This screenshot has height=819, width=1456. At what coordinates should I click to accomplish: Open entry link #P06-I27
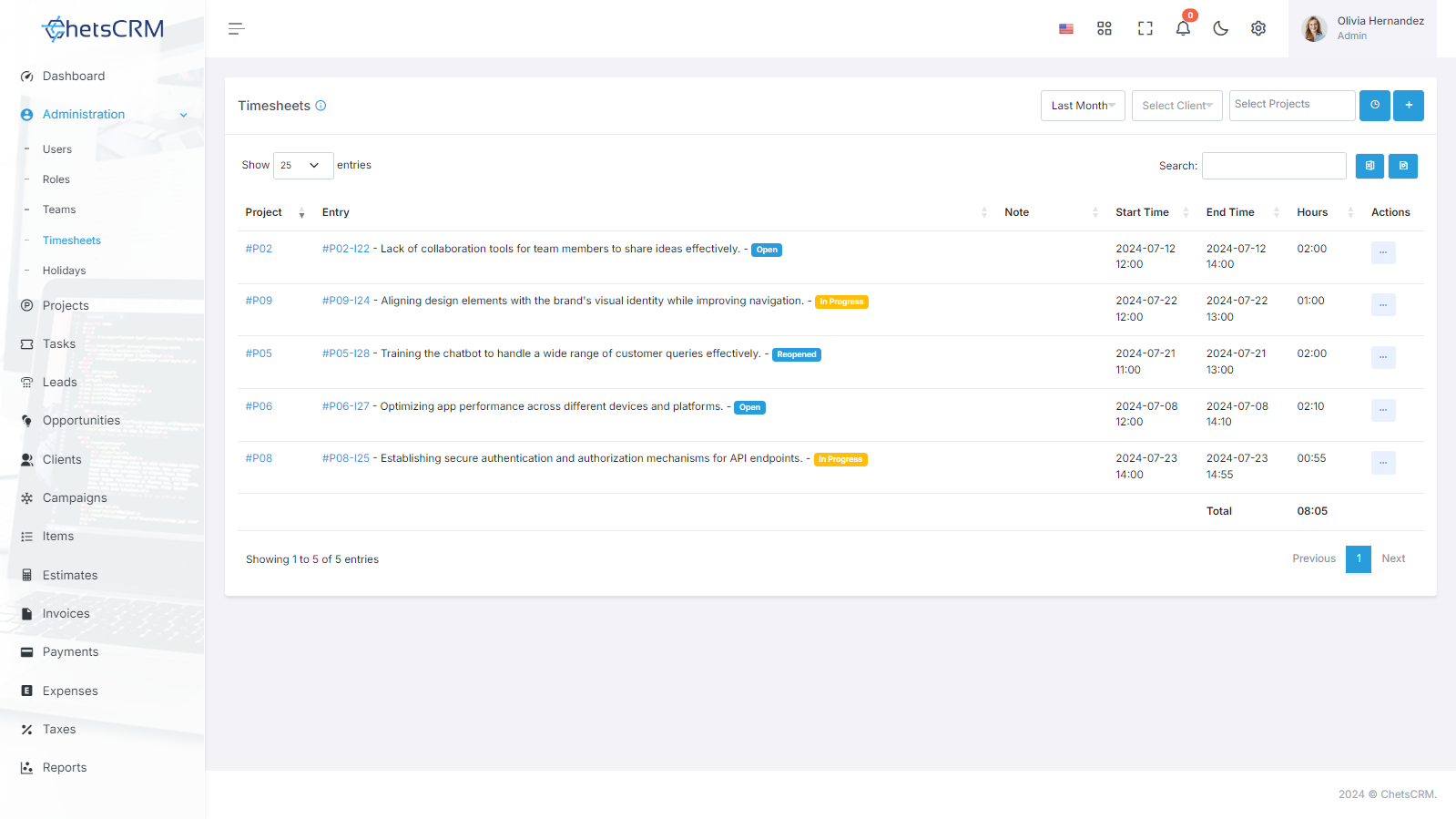[346, 406]
